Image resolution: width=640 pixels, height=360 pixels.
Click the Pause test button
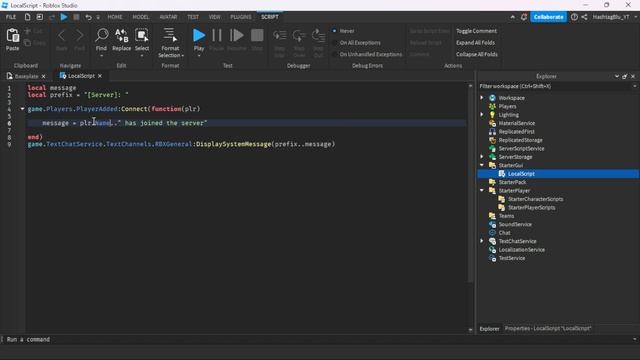point(217,36)
